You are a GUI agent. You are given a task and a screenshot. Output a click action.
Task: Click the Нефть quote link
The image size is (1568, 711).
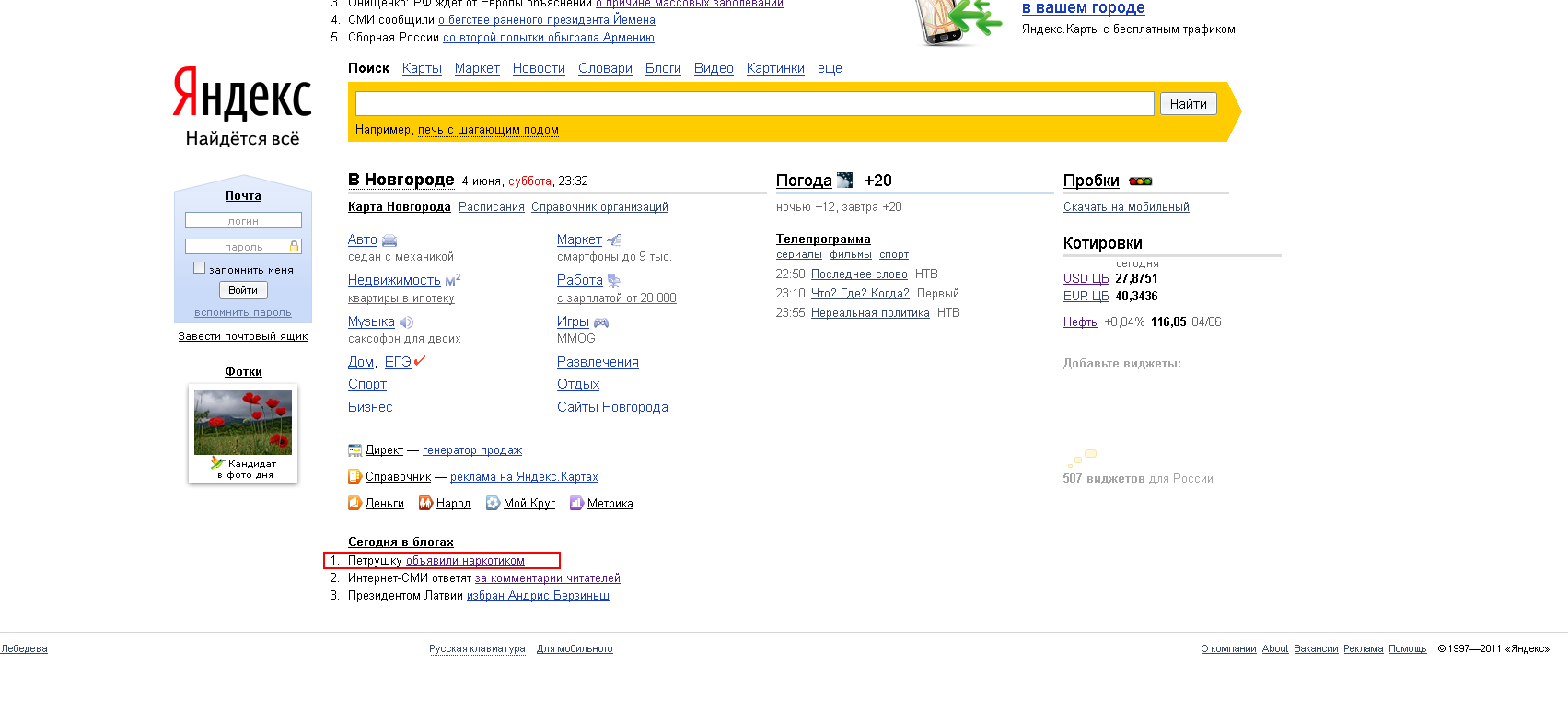pos(1080,322)
